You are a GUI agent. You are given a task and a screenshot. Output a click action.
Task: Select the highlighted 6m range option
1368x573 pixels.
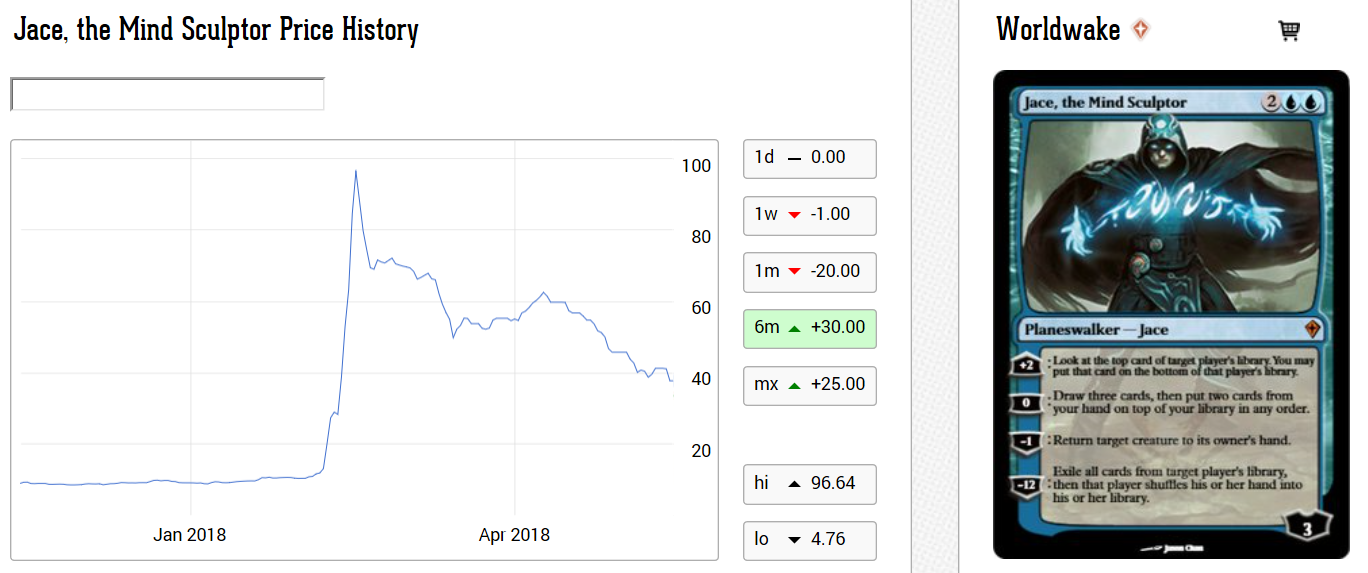[x=809, y=328]
